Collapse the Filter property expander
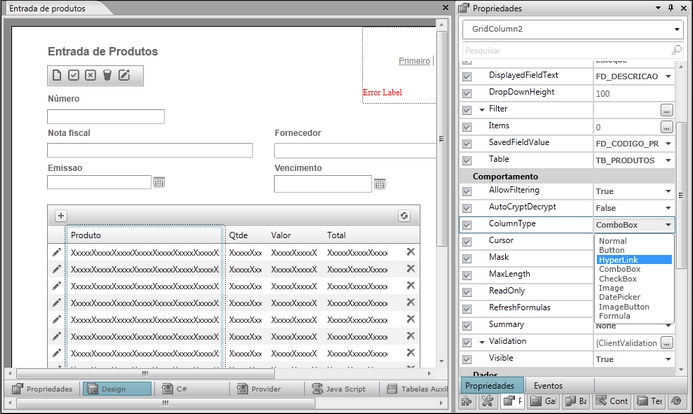The width and height of the screenshot is (693, 414). [x=481, y=110]
